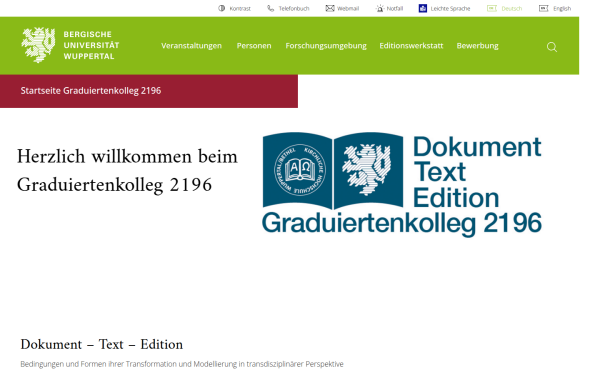
Task: Open search with the magnifier icon
Action: [552, 47]
